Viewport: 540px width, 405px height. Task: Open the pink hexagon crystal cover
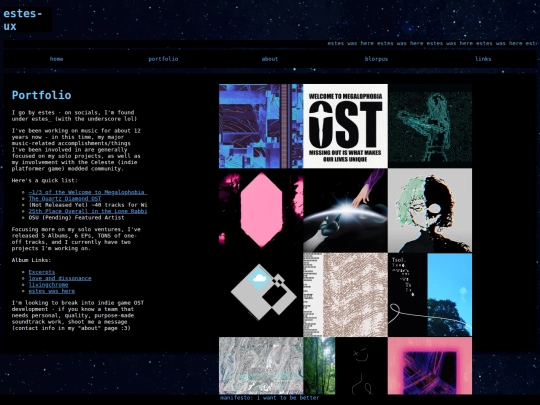[x=261, y=210]
